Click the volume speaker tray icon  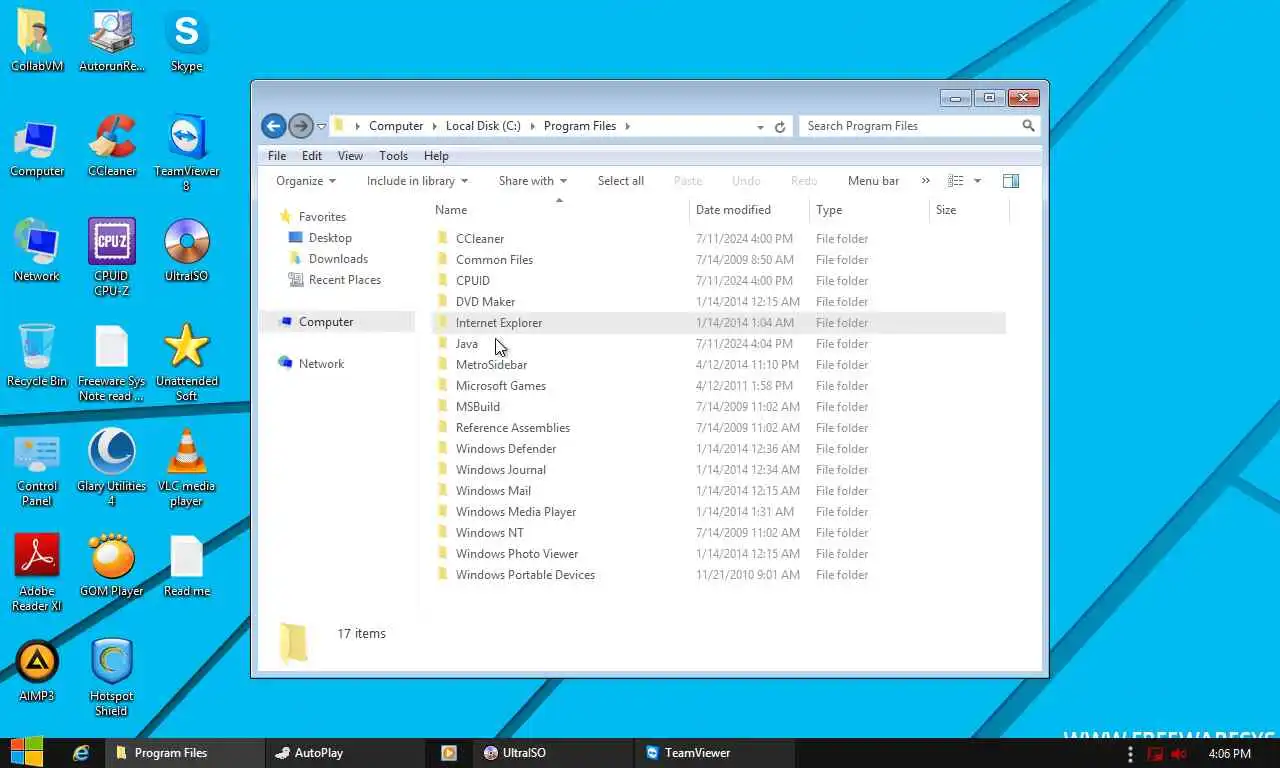pyautogui.click(x=1179, y=754)
